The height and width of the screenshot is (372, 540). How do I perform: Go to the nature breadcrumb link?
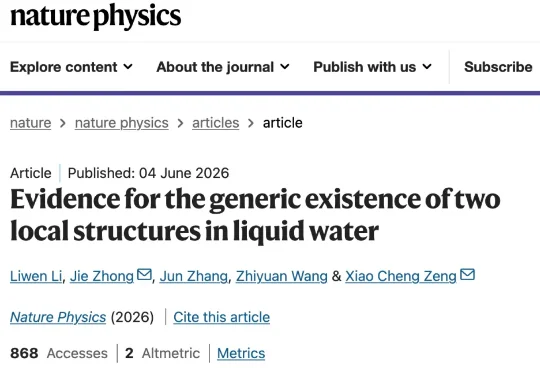pyautogui.click(x=31, y=123)
